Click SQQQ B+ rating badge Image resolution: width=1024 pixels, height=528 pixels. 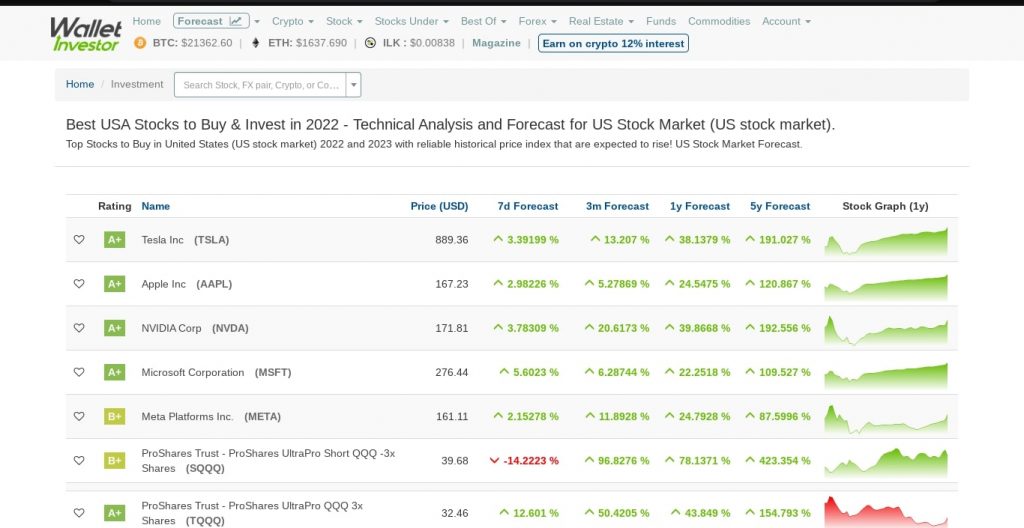(x=114, y=461)
